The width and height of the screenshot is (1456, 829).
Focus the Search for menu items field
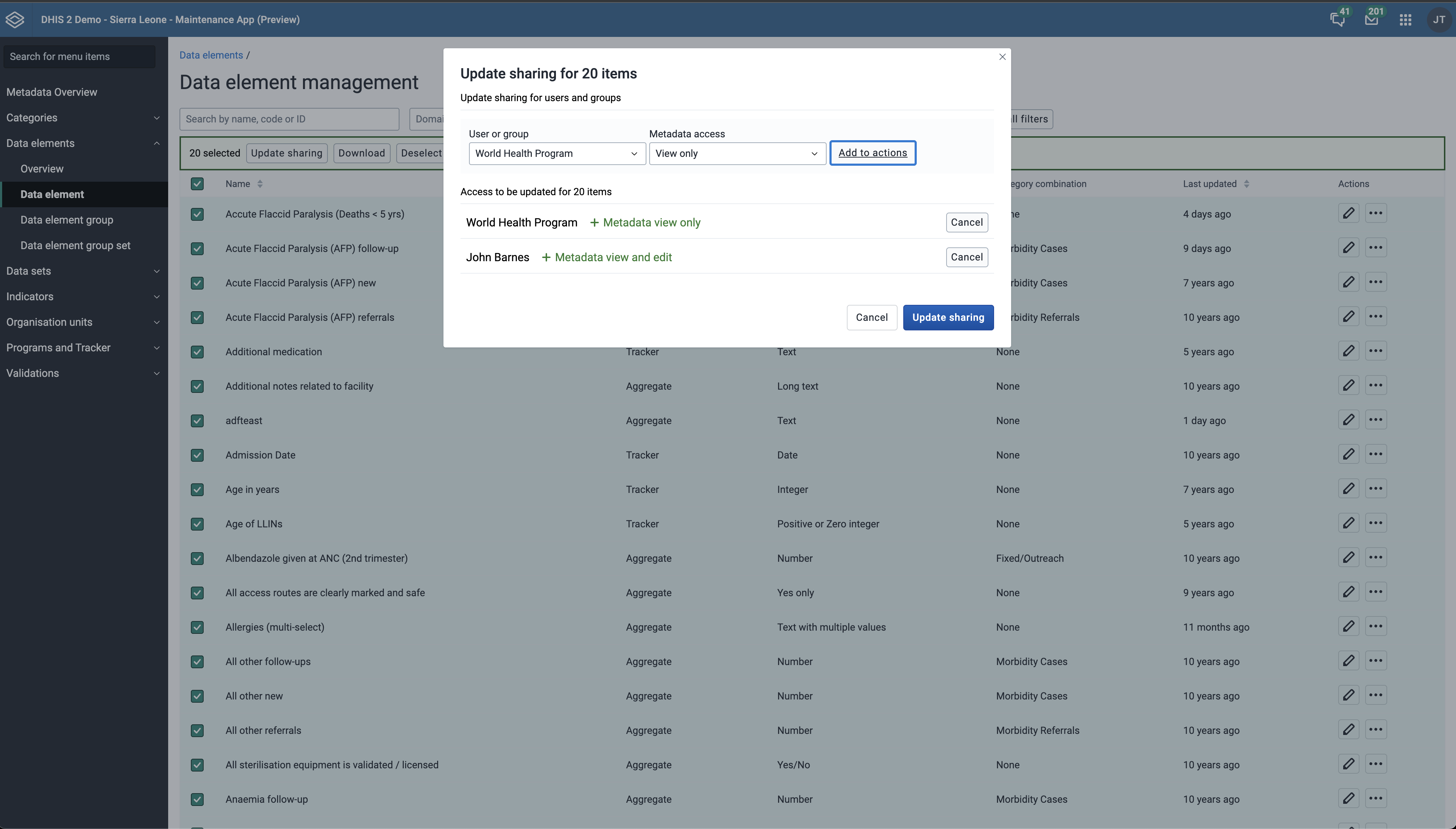coord(79,57)
